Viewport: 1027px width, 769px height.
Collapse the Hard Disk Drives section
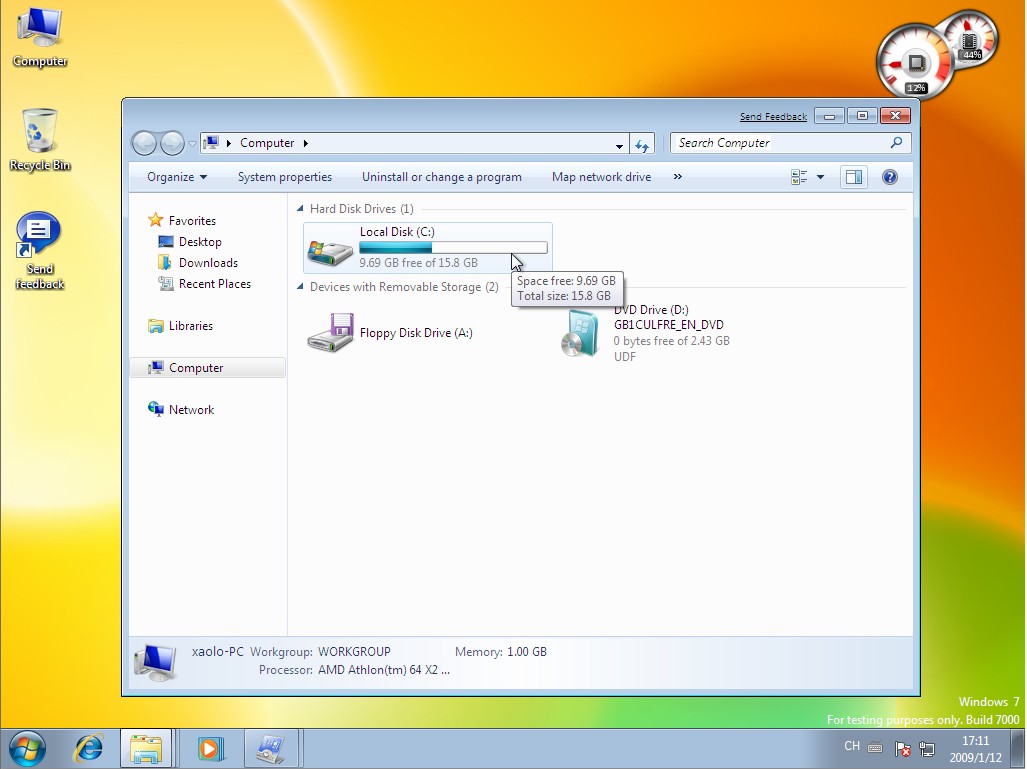(301, 208)
